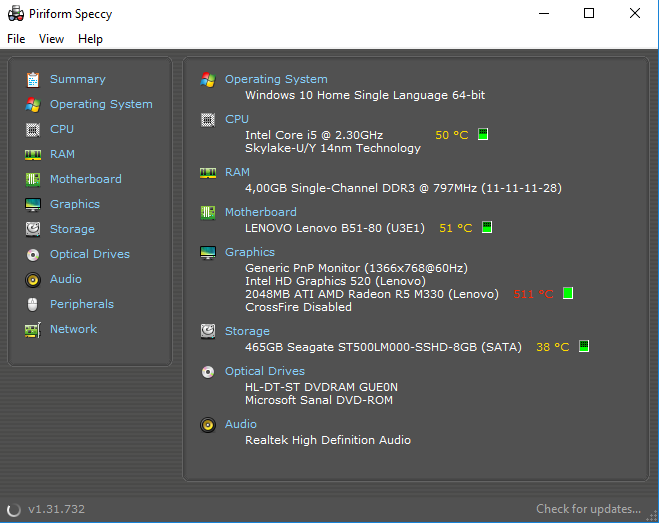Viewport: 659px width, 523px height.
Task: Click the Storage hard drive icon in sidebar
Action: 33,230
